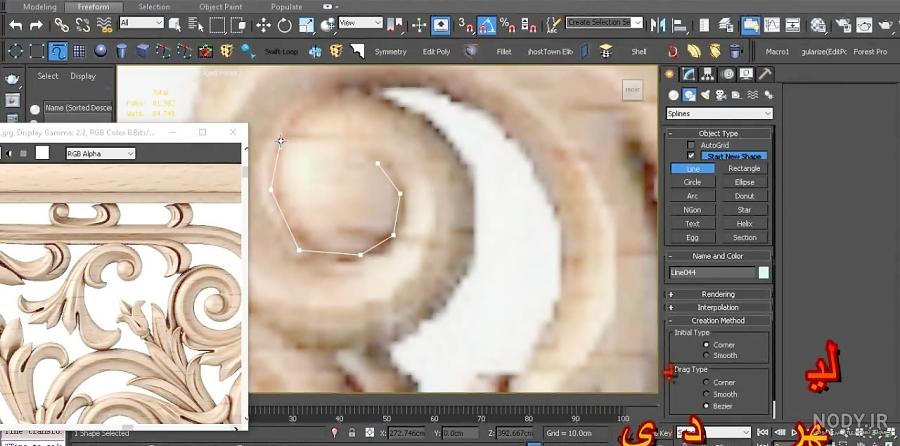900x446 pixels.
Task: Open Create Selection Set dropdown
Action: tap(606, 22)
